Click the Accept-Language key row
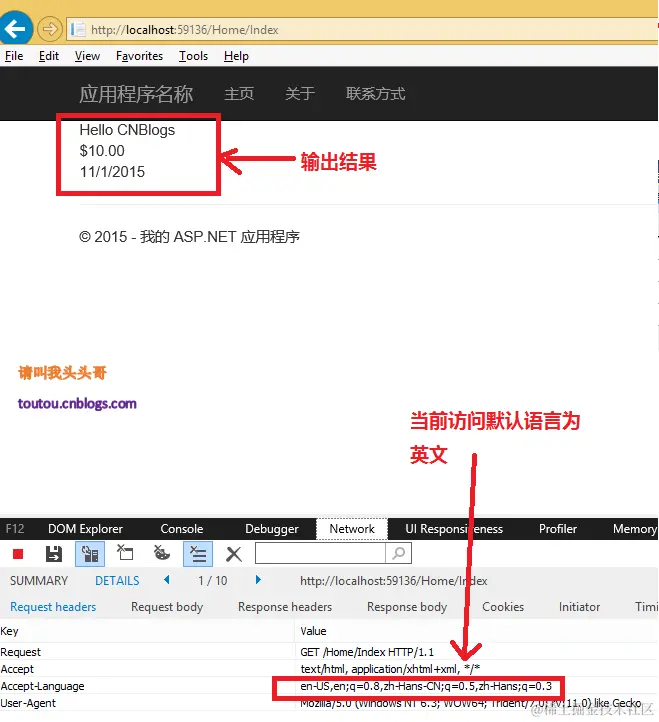The width and height of the screenshot is (659, 722). coord(42,686)
